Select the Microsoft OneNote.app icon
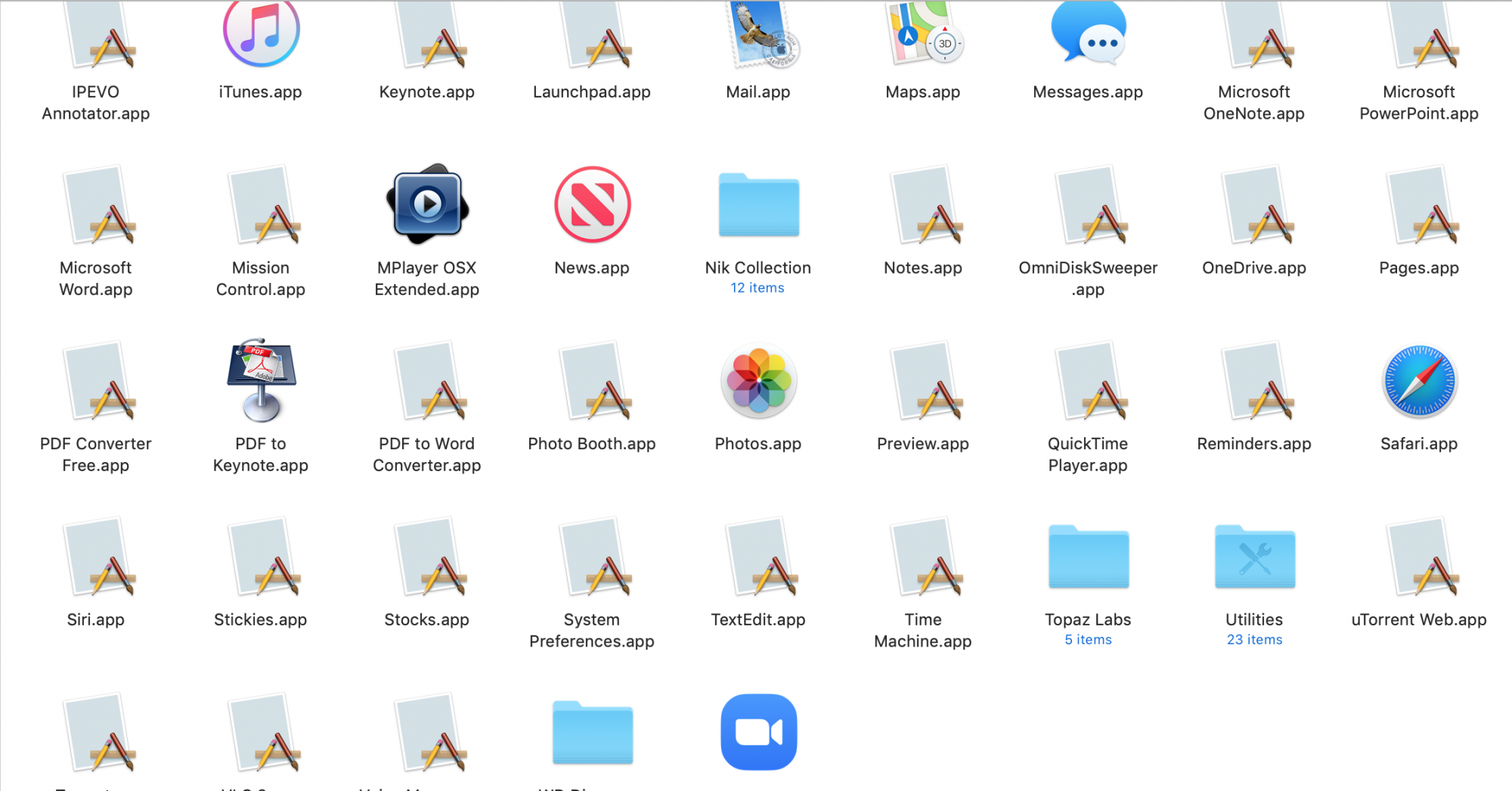 click(x=1258, y=35)
